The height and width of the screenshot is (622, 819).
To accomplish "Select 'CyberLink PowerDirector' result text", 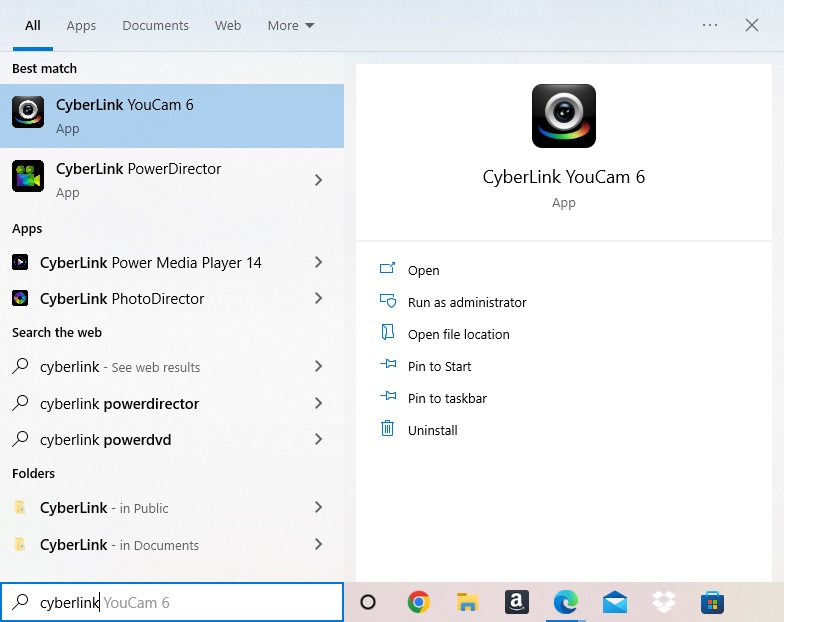I will pos(138,169).
